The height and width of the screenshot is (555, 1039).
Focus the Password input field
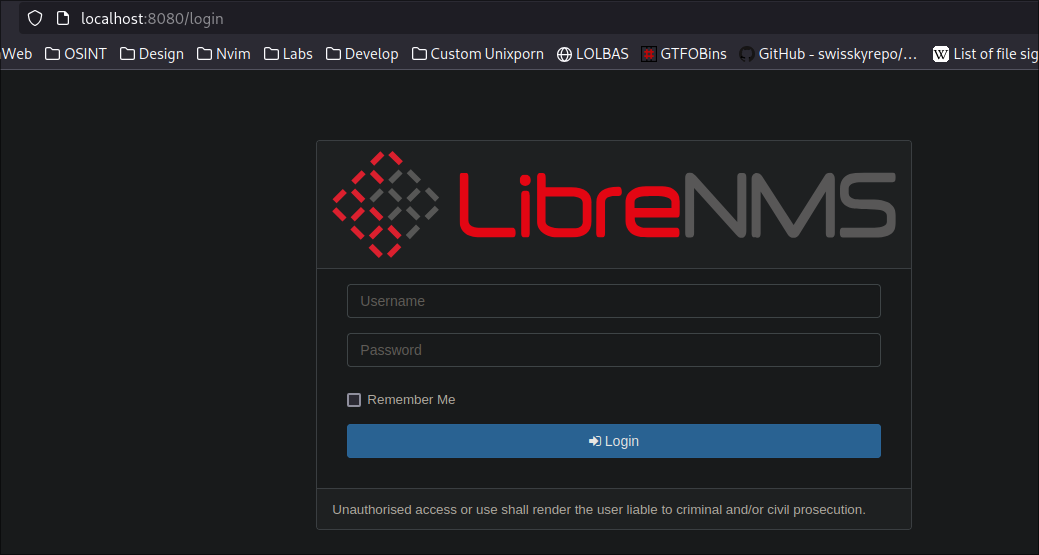613,350
